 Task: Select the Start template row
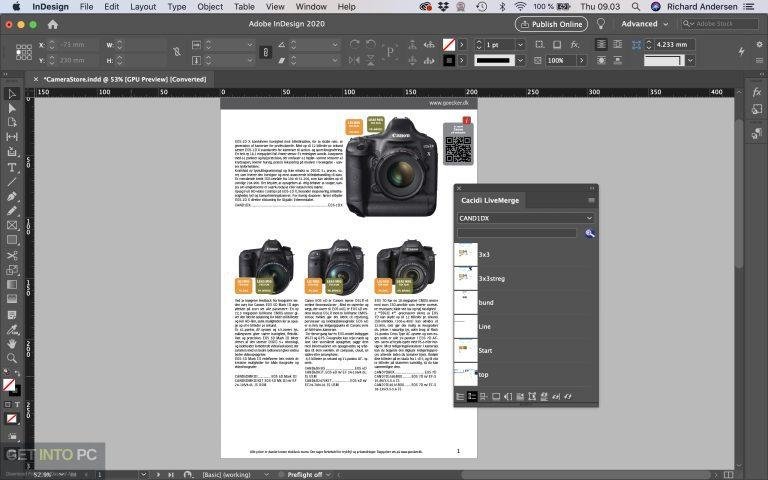(526, 350)
